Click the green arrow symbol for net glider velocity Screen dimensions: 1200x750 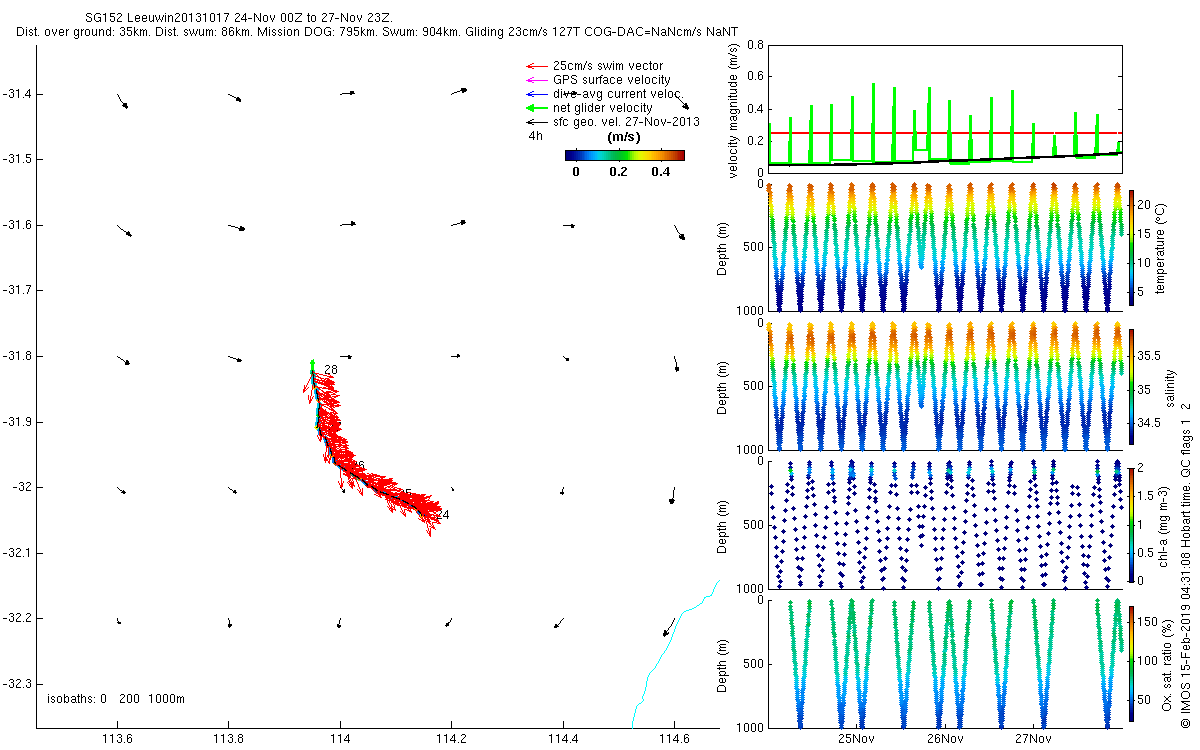535,108
